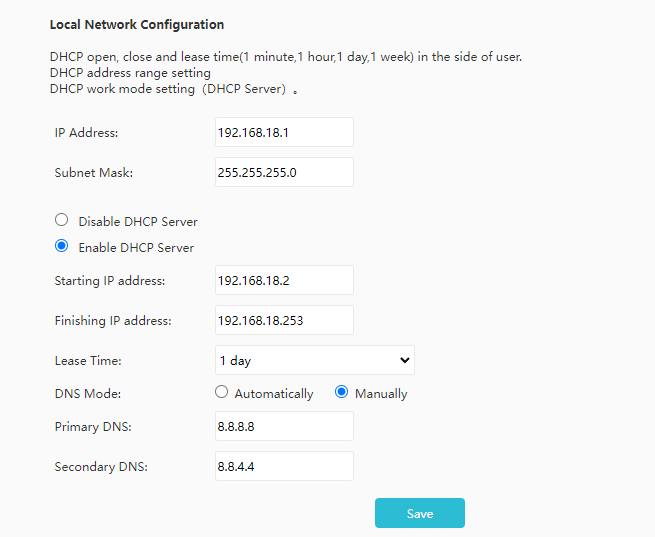Viewport: 655px width, 537px height.
Task: Click the "DNS Mode:" field label
Action: [88, 394]
